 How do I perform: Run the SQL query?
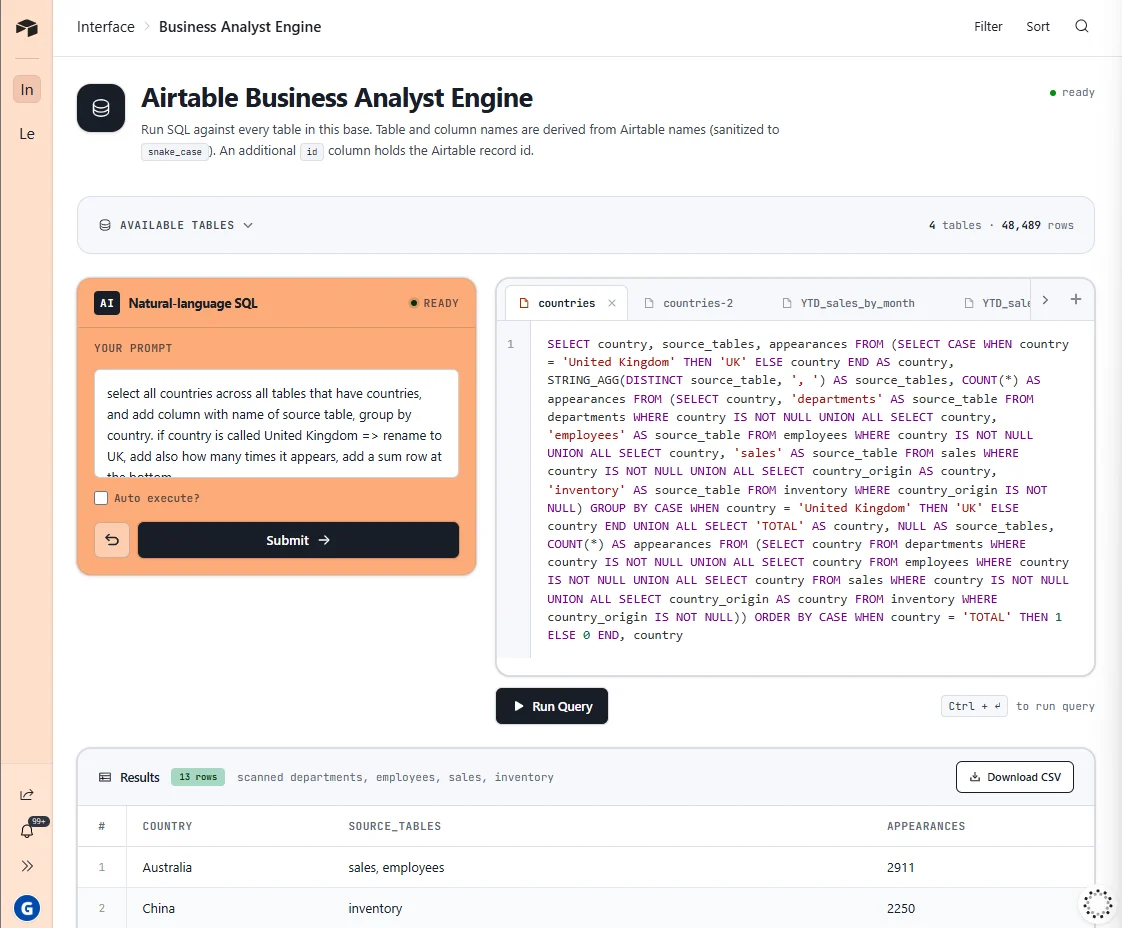coord(552,706)
